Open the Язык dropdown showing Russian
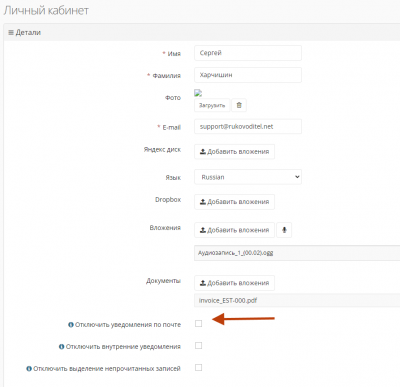The image size is (400, 387). (x=248, y=177)
